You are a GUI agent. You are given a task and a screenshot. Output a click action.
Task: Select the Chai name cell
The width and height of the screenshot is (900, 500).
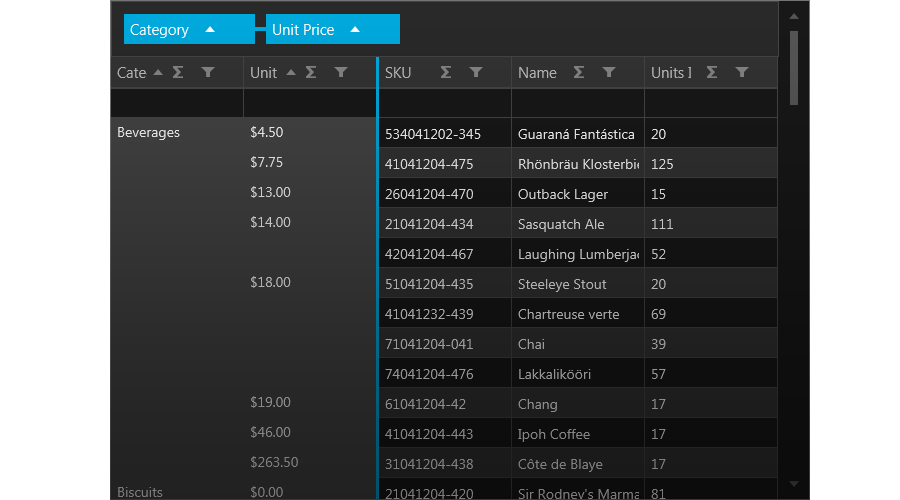tap(578, 344)
